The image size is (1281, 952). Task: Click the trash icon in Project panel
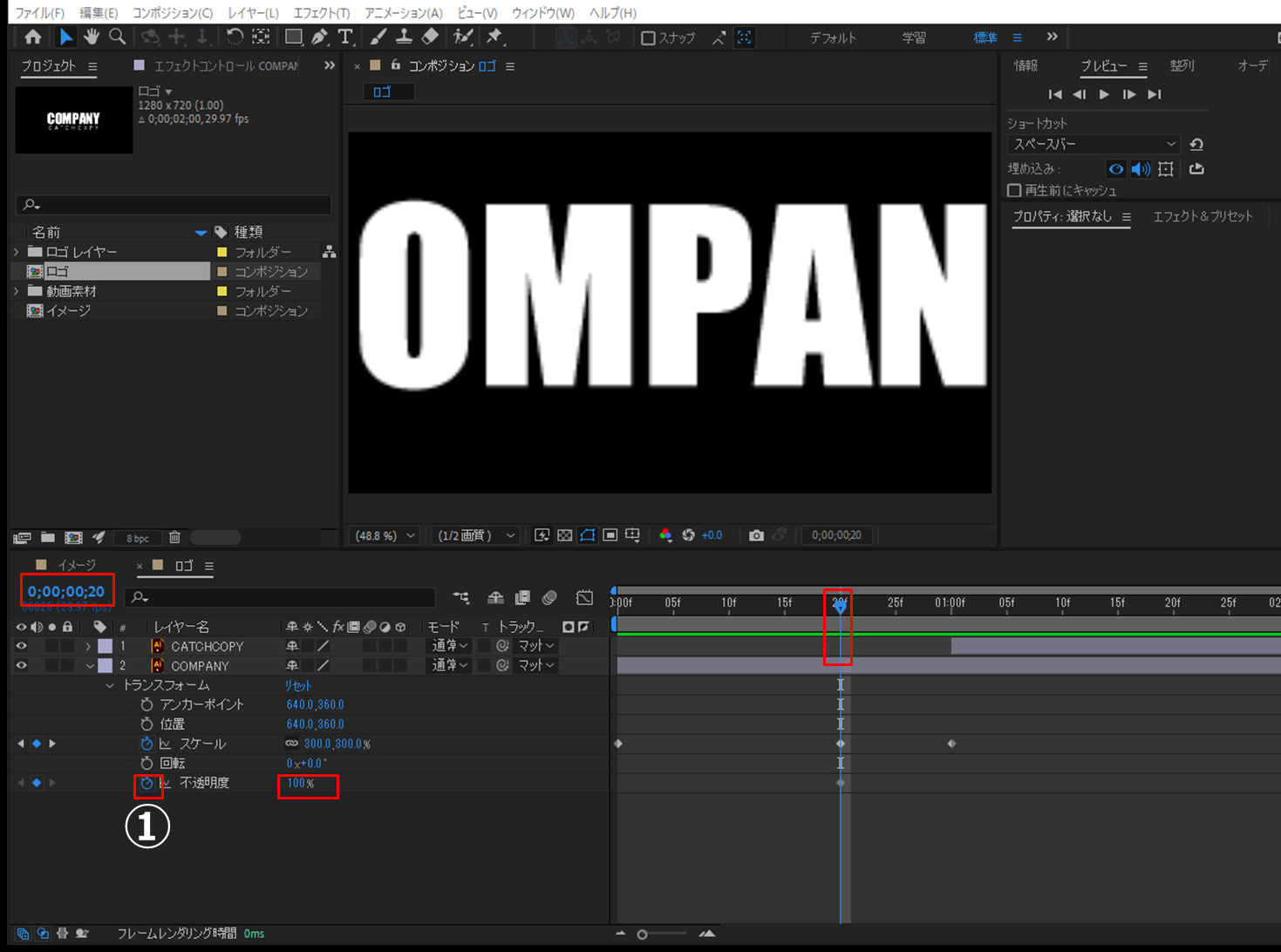click(174, 538)
